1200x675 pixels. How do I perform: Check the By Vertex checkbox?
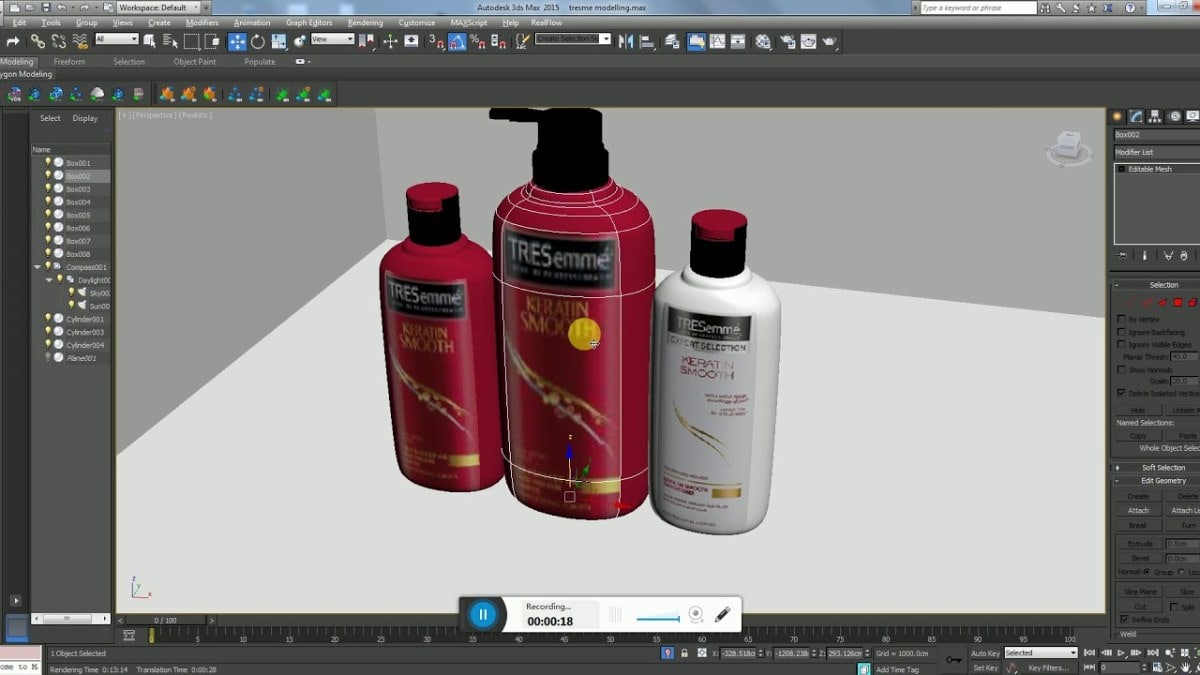tap(1122, 319)
